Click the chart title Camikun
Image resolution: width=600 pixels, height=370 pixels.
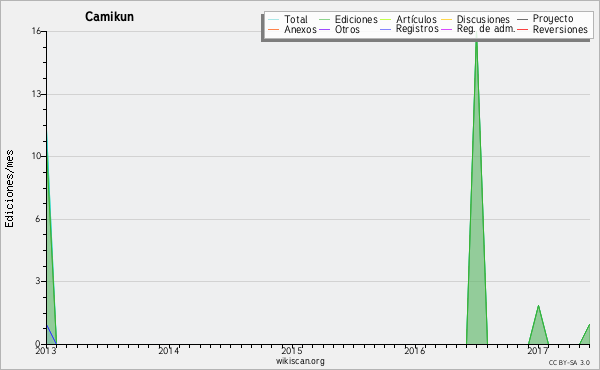click(x=109, y=17)
